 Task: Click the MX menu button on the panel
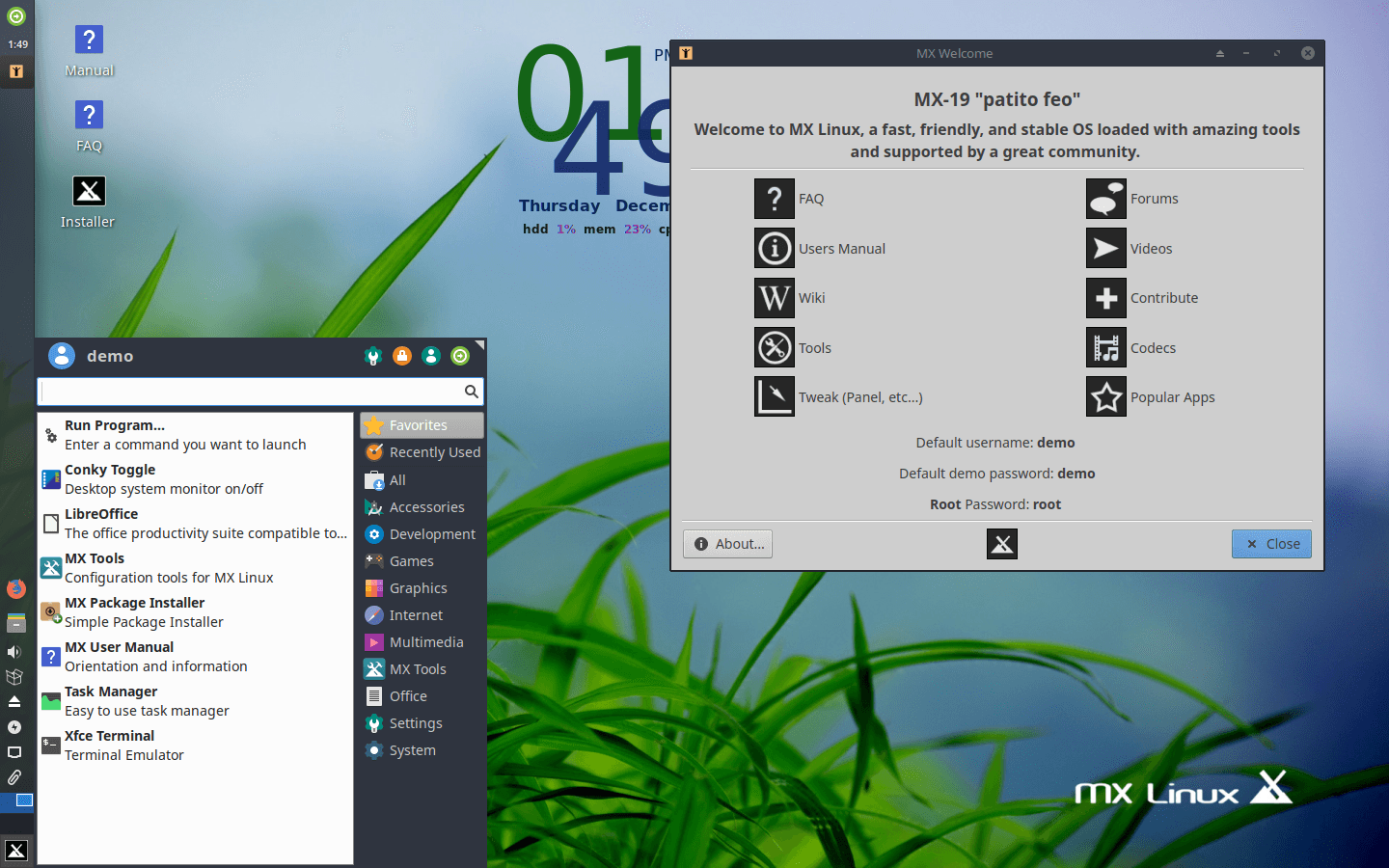tap(16, 850)
